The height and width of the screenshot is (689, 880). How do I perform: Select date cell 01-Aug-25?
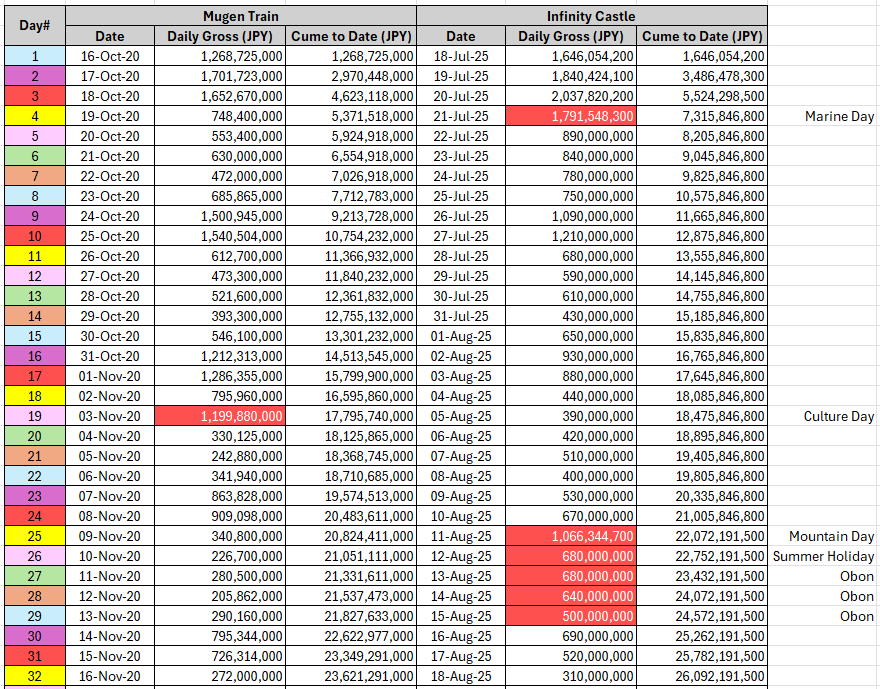(461, 336)
